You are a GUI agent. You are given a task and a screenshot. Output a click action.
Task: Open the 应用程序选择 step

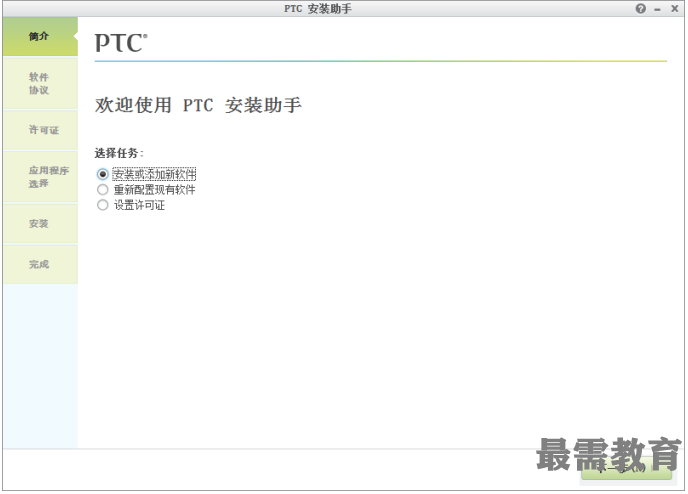coord(40,177)
